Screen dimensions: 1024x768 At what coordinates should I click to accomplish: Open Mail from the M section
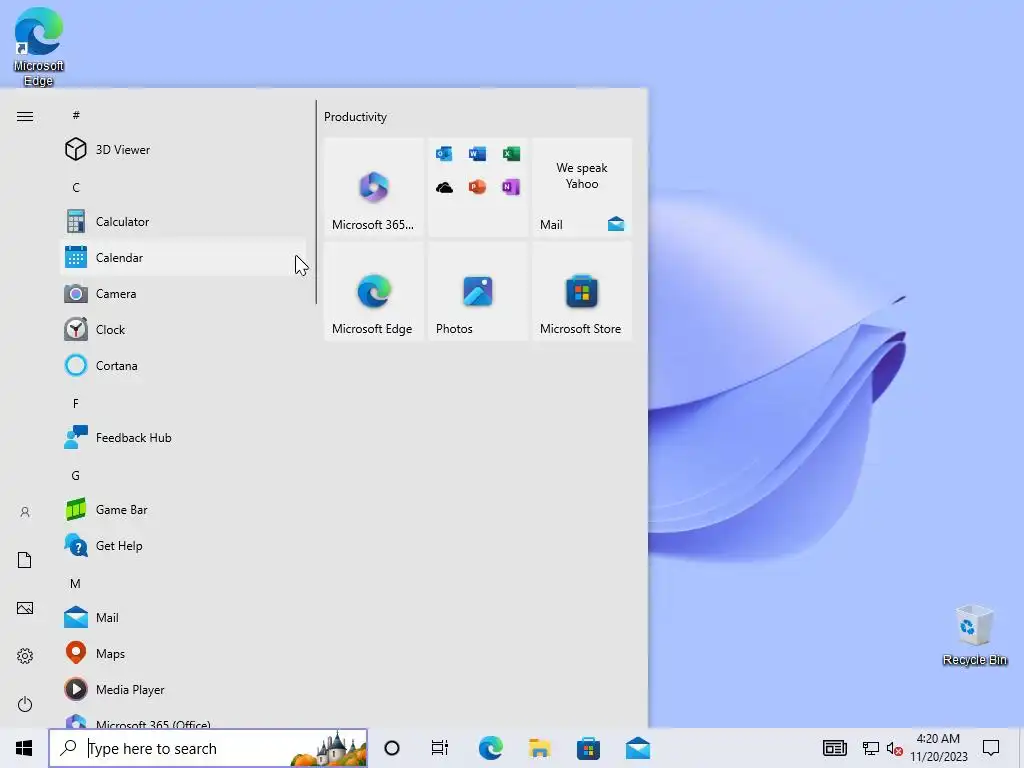[183, 617]
